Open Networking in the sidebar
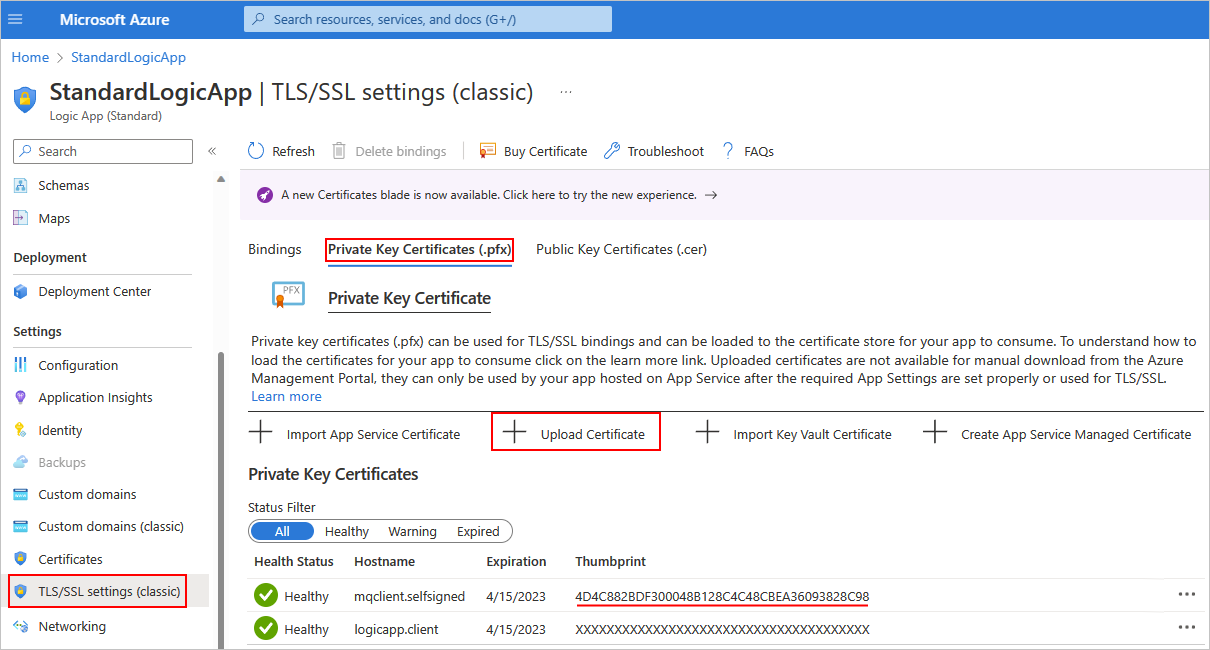 click(x=72, y=626)
